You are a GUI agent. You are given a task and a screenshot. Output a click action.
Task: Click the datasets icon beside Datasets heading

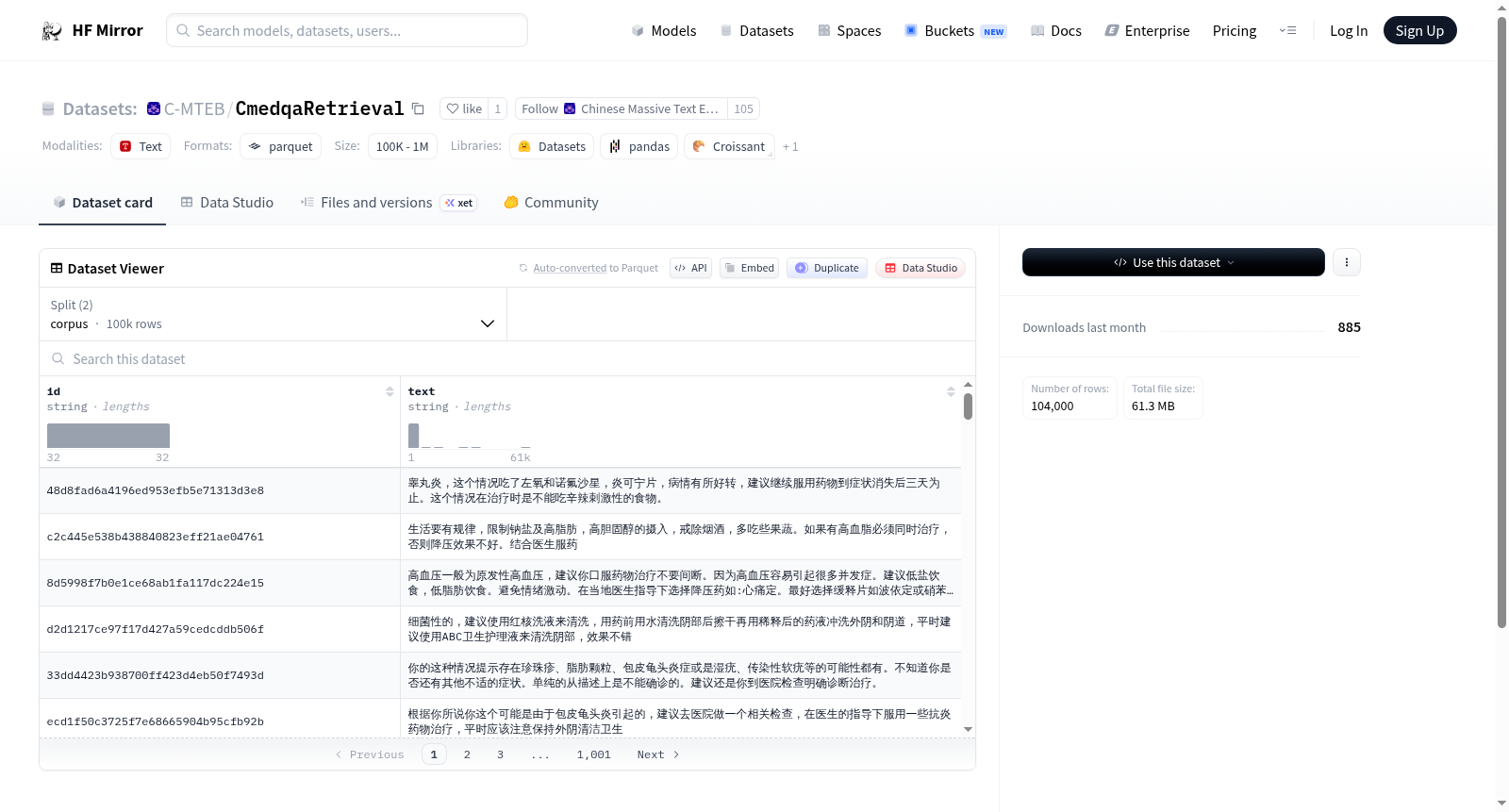48,108
